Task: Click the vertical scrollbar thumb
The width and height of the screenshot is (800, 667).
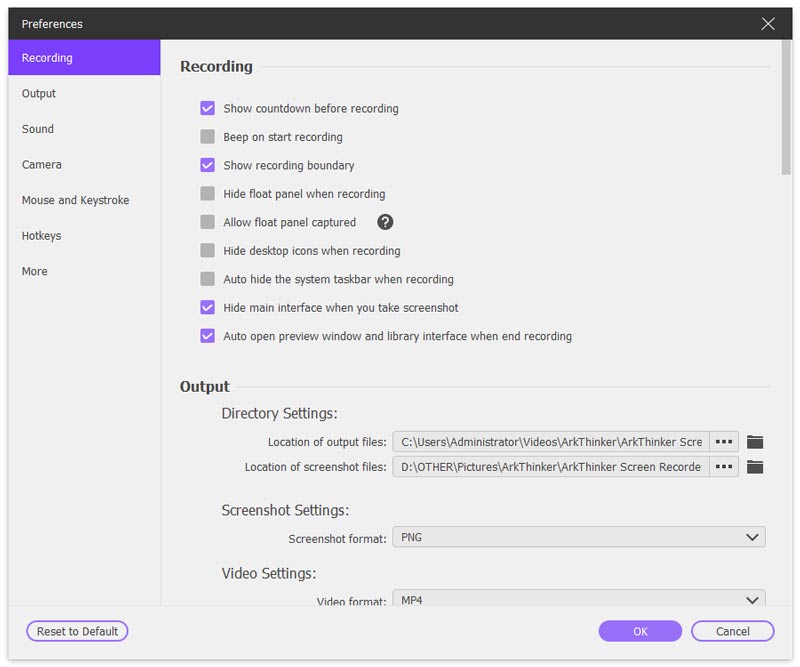Action: (786, 108)
